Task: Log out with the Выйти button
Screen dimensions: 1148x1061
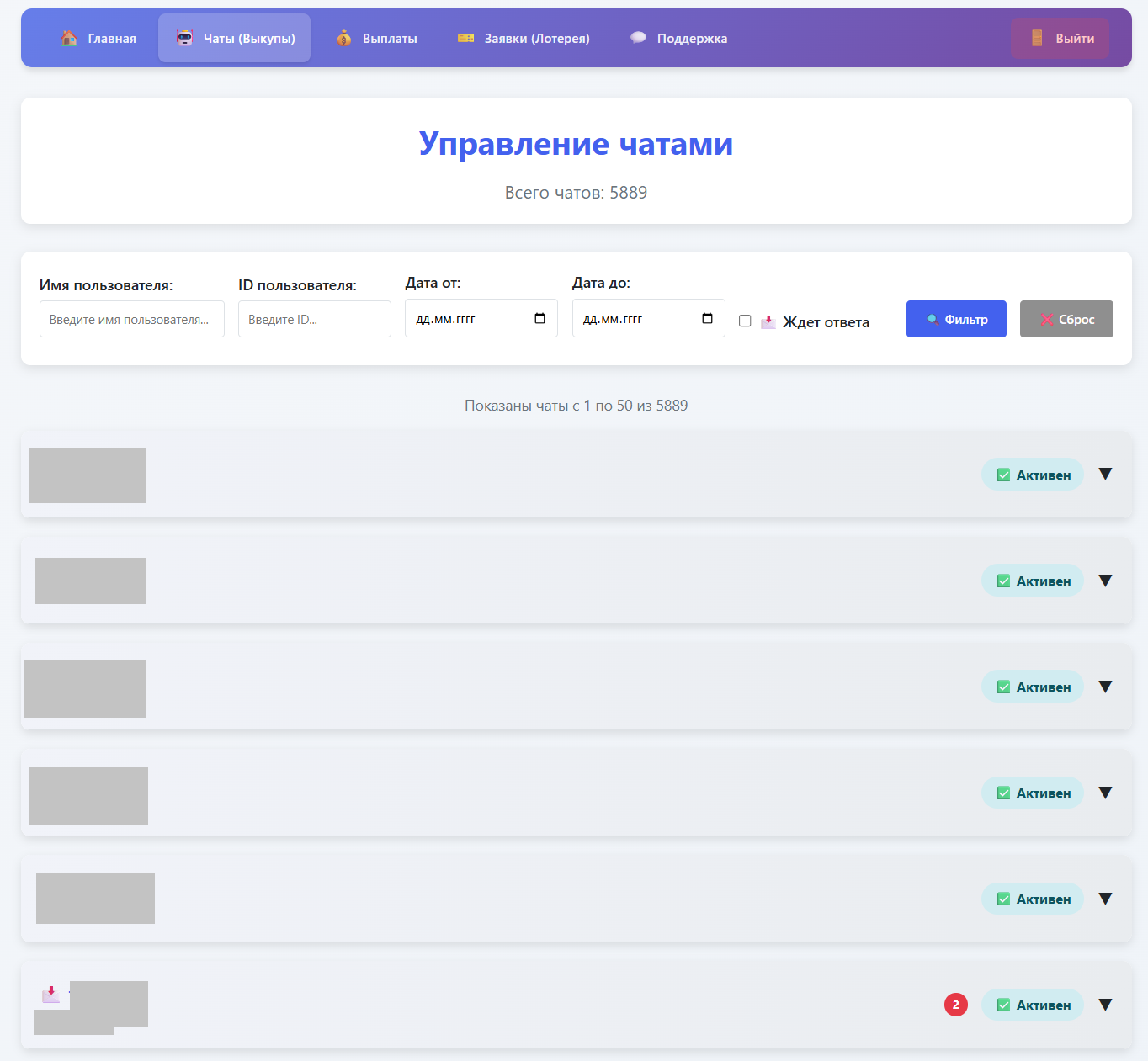Action: tap(1060, 38)
